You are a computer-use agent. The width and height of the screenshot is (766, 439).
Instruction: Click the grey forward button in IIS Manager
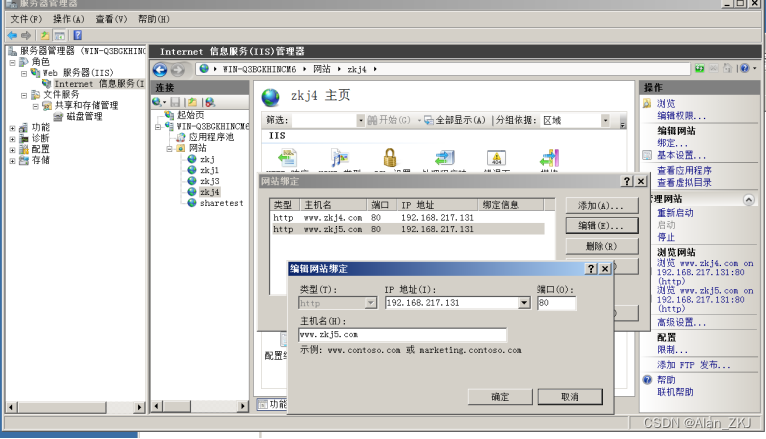pyautogui.click(x=178, y=70)
